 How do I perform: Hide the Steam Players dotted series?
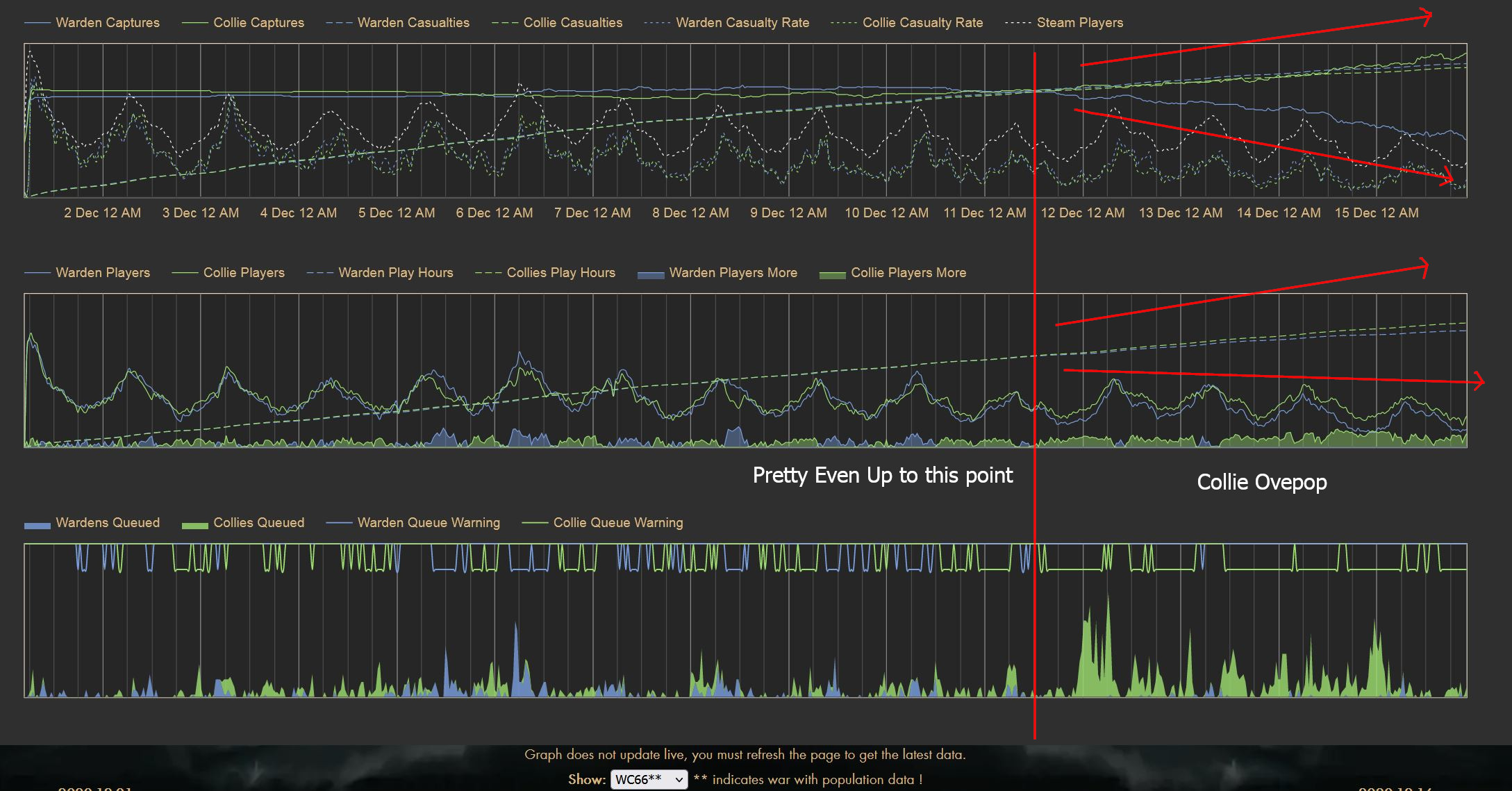1079,23
